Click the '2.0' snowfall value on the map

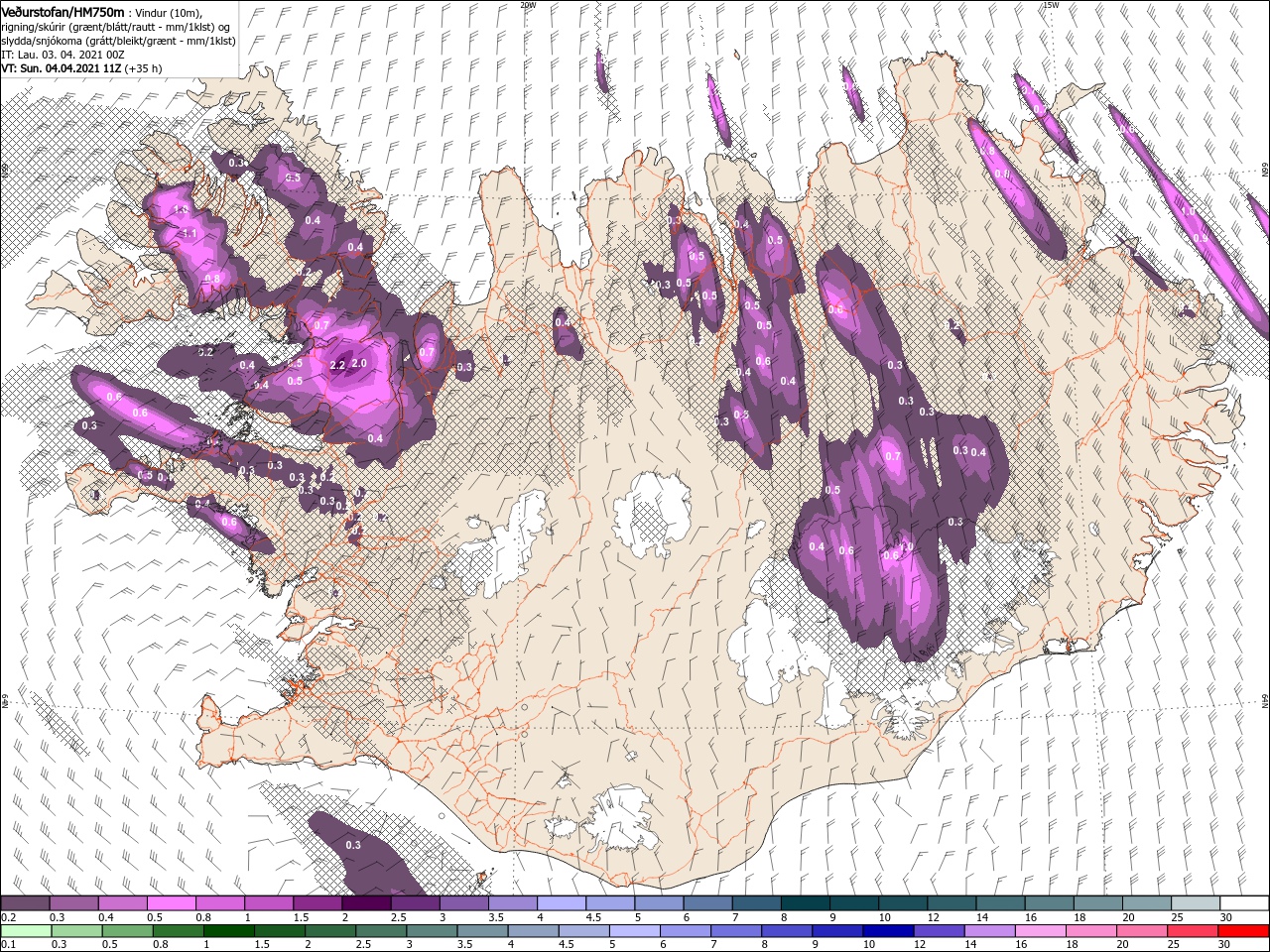point(359,364)
